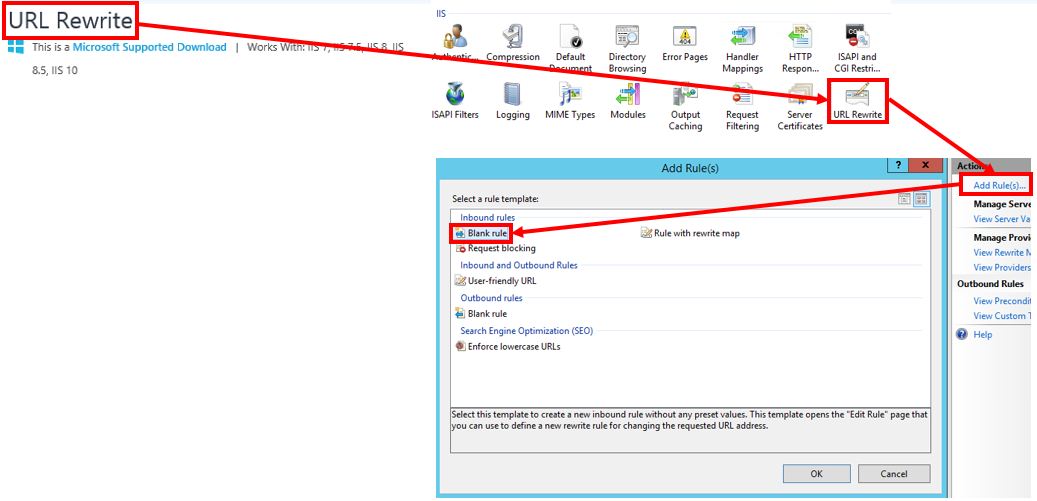Click the Outbound Rules heading in Actions
This screenshot has height=501, width=1037.
click(990, 284)
